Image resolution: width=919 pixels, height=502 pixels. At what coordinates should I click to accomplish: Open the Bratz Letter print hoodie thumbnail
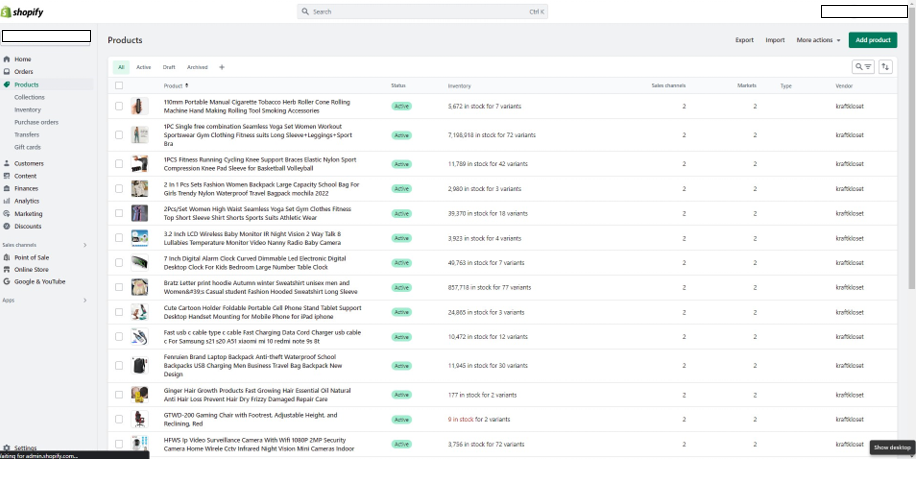point(140,287)
